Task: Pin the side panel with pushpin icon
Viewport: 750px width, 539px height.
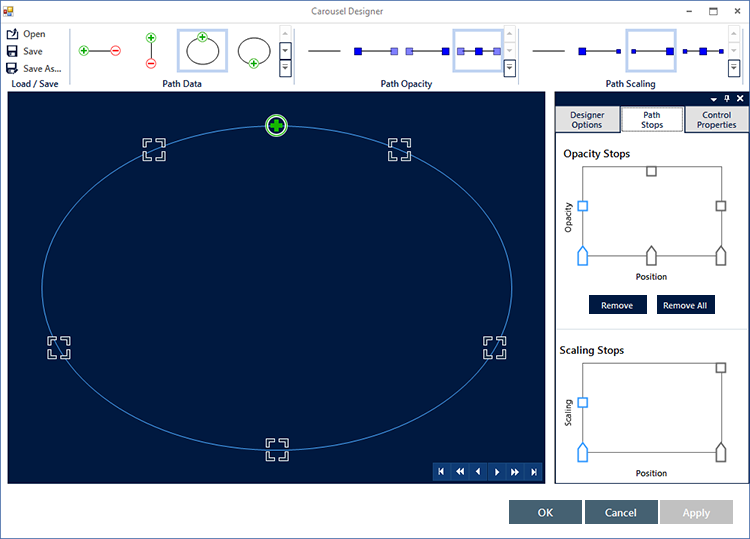Action: click(x=727, y=99)
